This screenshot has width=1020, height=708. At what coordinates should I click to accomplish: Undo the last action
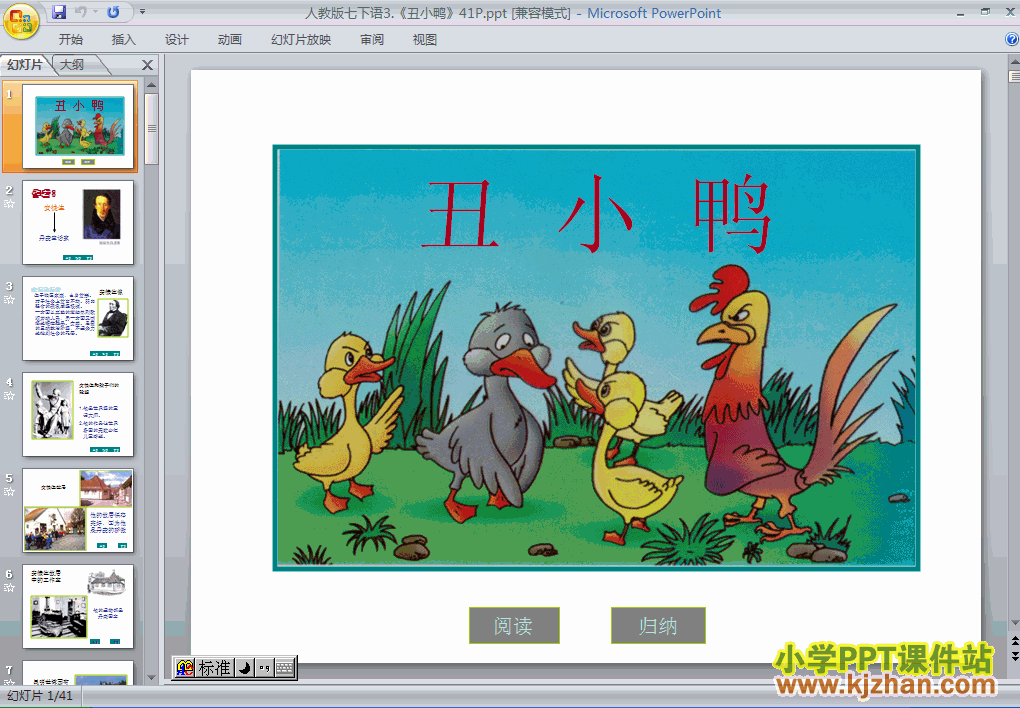coord(81,12)
